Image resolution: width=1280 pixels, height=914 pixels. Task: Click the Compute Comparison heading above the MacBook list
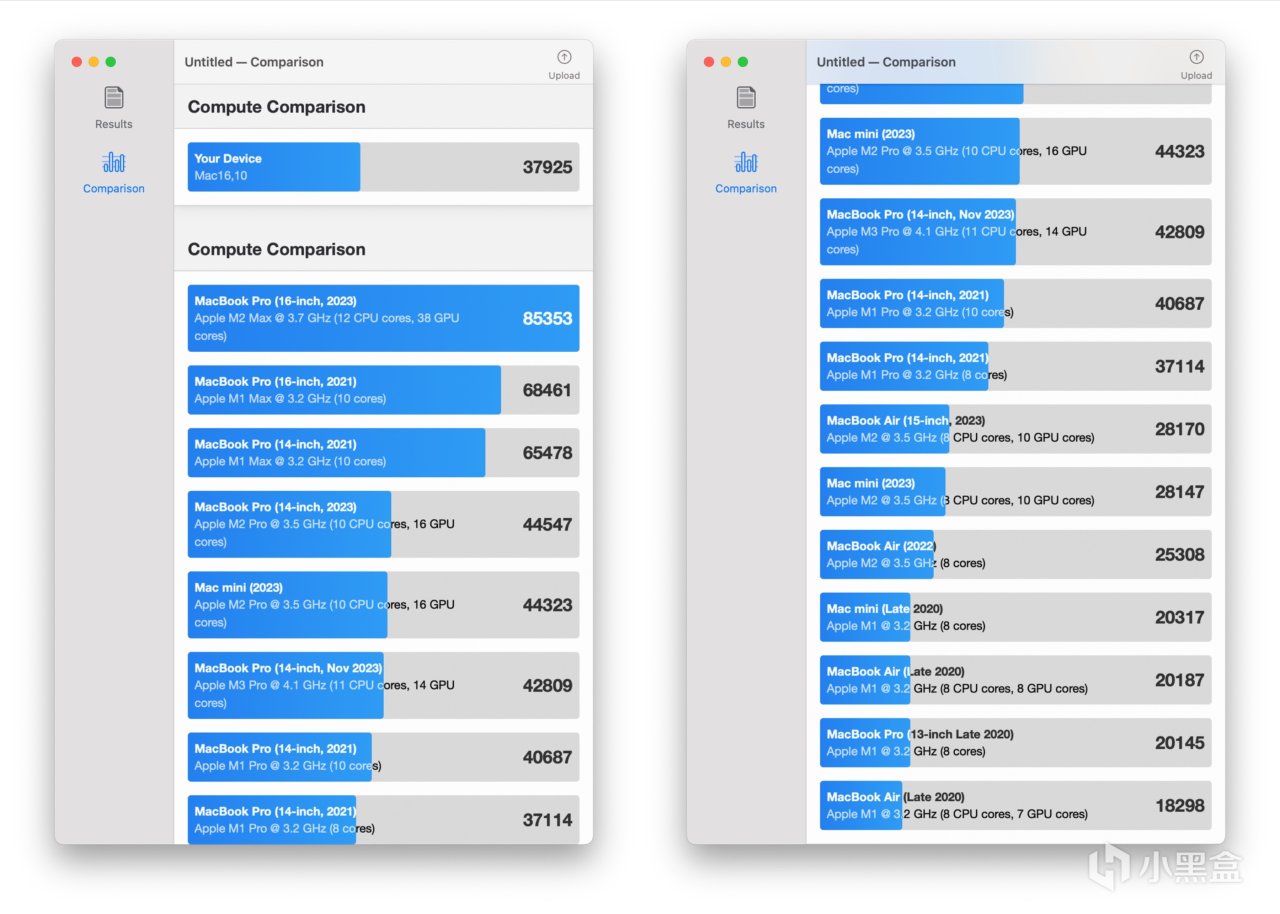(x=277, y=249)
